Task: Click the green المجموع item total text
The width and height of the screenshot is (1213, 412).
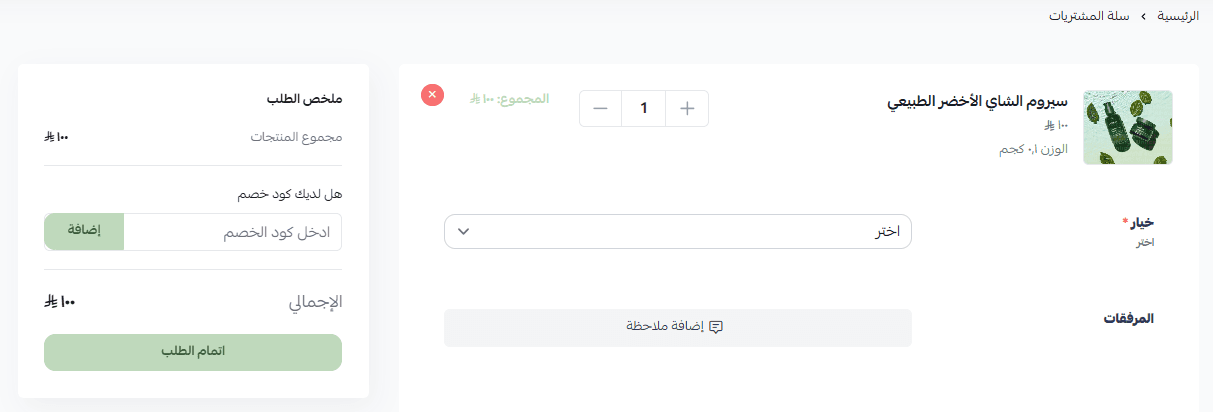Action: coord(510,99)
